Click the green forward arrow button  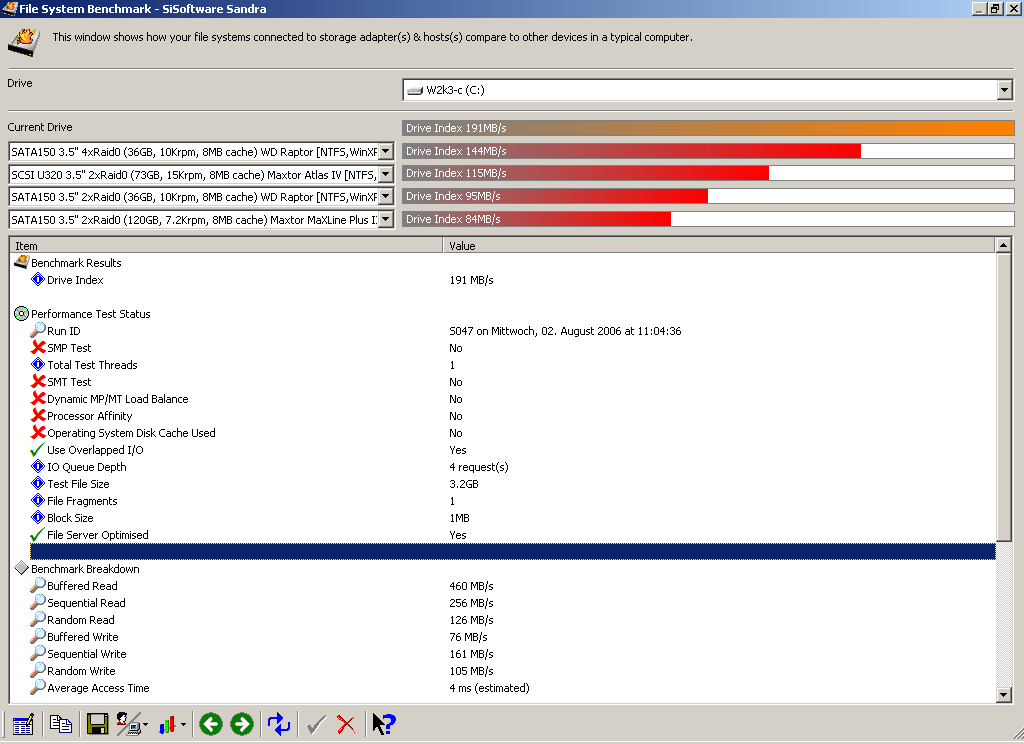tap(242, 724)
